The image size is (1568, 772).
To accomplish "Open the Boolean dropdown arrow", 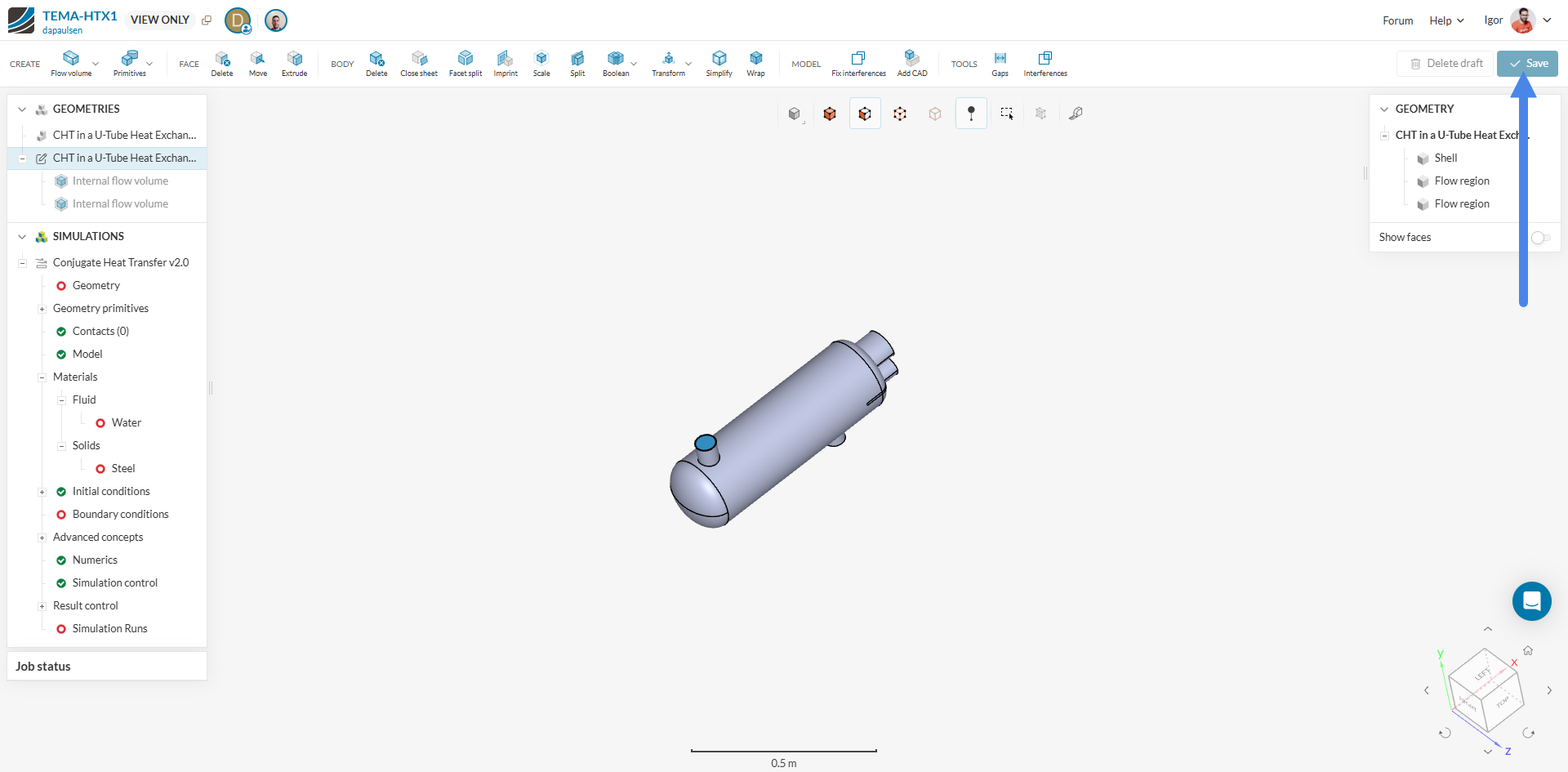I will click(634, 63).
